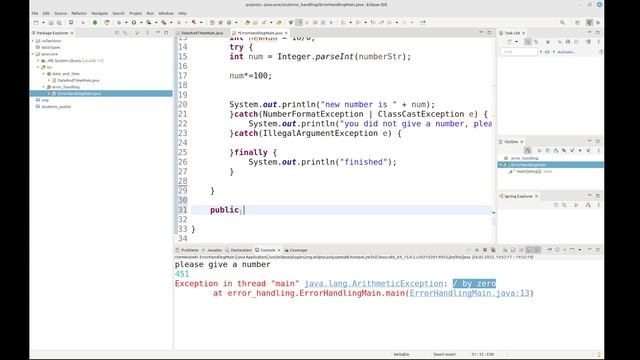Click the New toolbar icon
640x360 pixels.
pos(36,23)
